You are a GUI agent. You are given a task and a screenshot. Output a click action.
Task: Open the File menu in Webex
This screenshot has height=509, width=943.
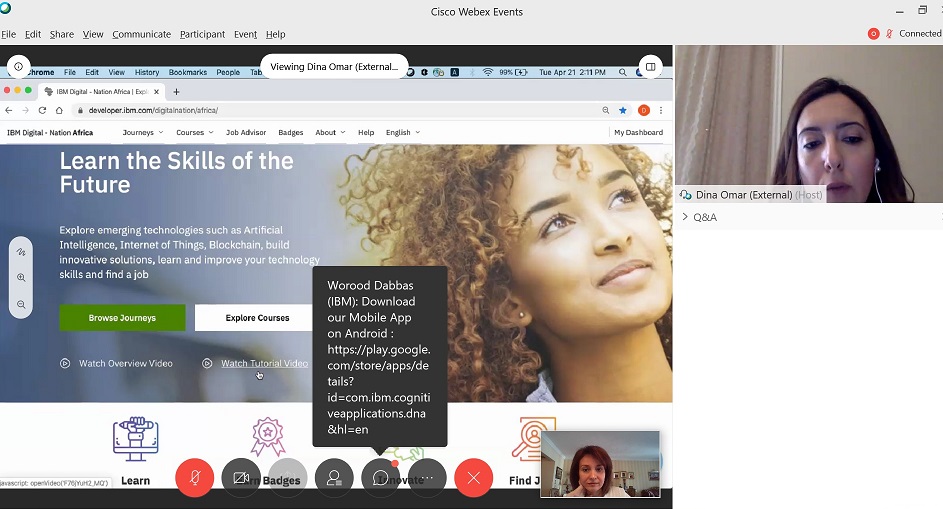(x=8, y=34)
